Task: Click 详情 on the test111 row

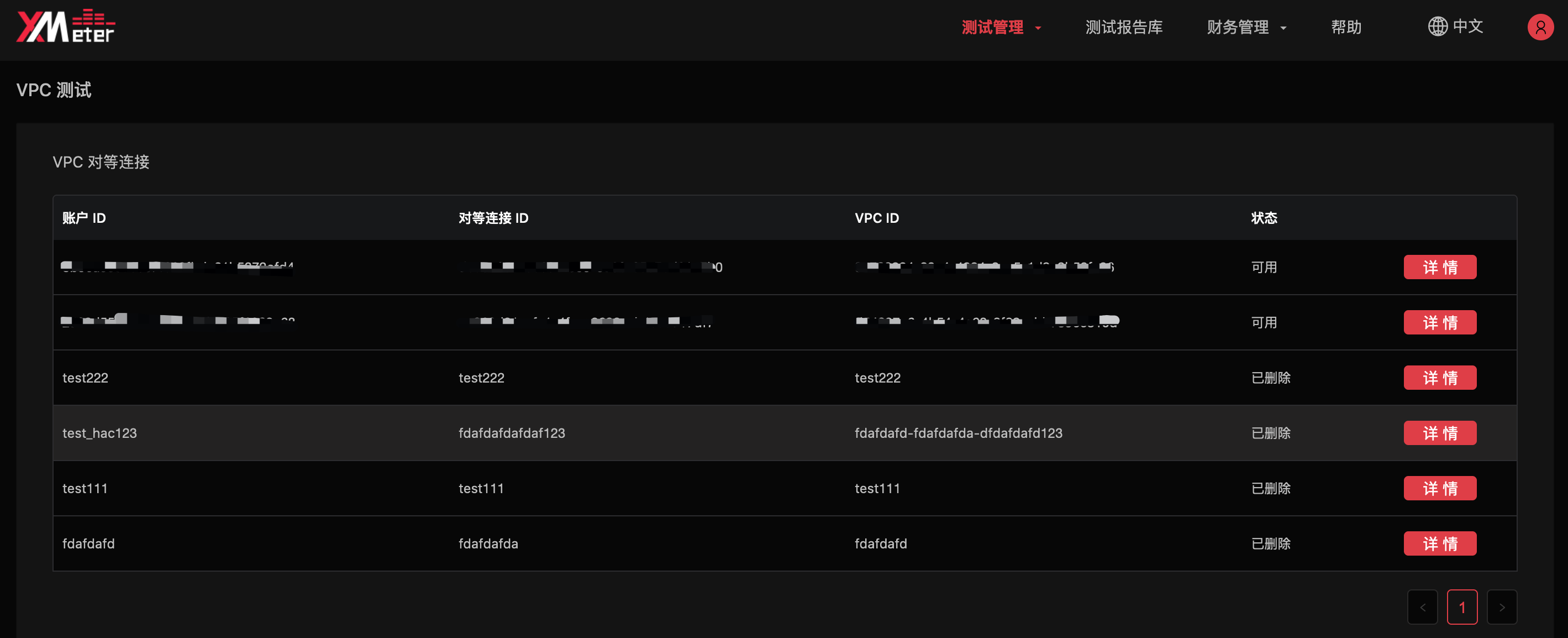Action: pyautogui.click(x=1440, y=488)
